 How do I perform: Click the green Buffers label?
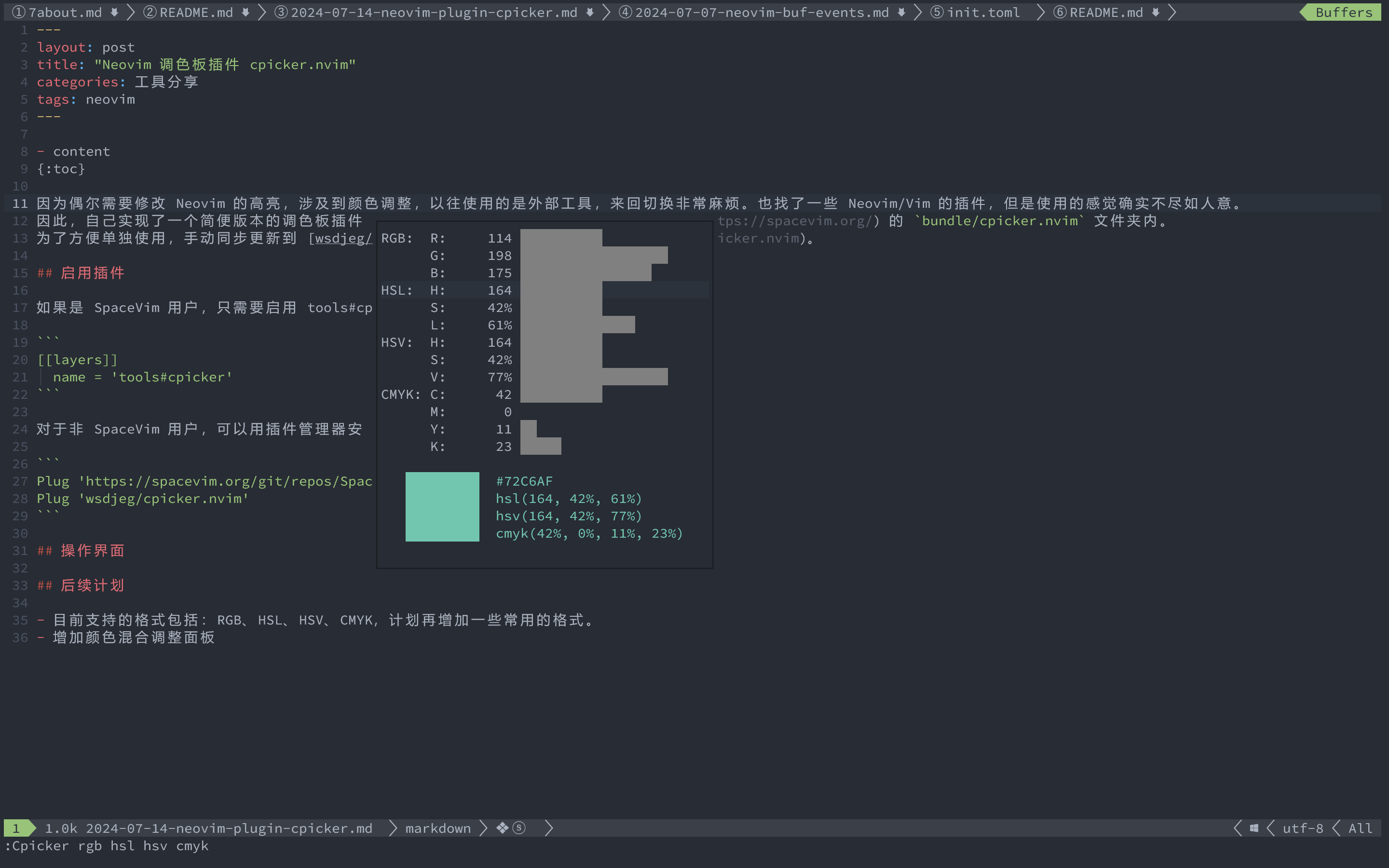pos(1343,13)
